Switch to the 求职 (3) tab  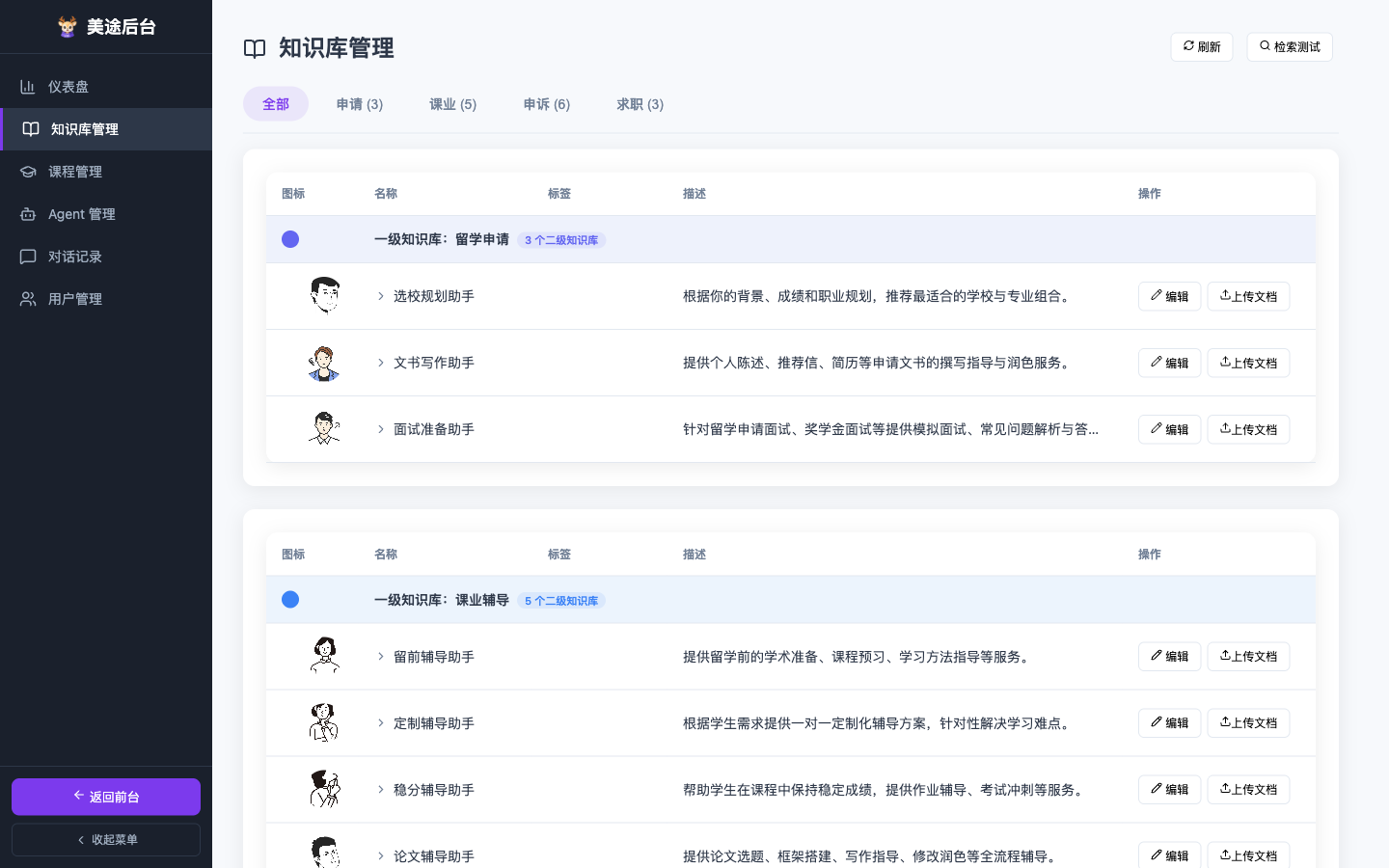(x=640, y=104)
